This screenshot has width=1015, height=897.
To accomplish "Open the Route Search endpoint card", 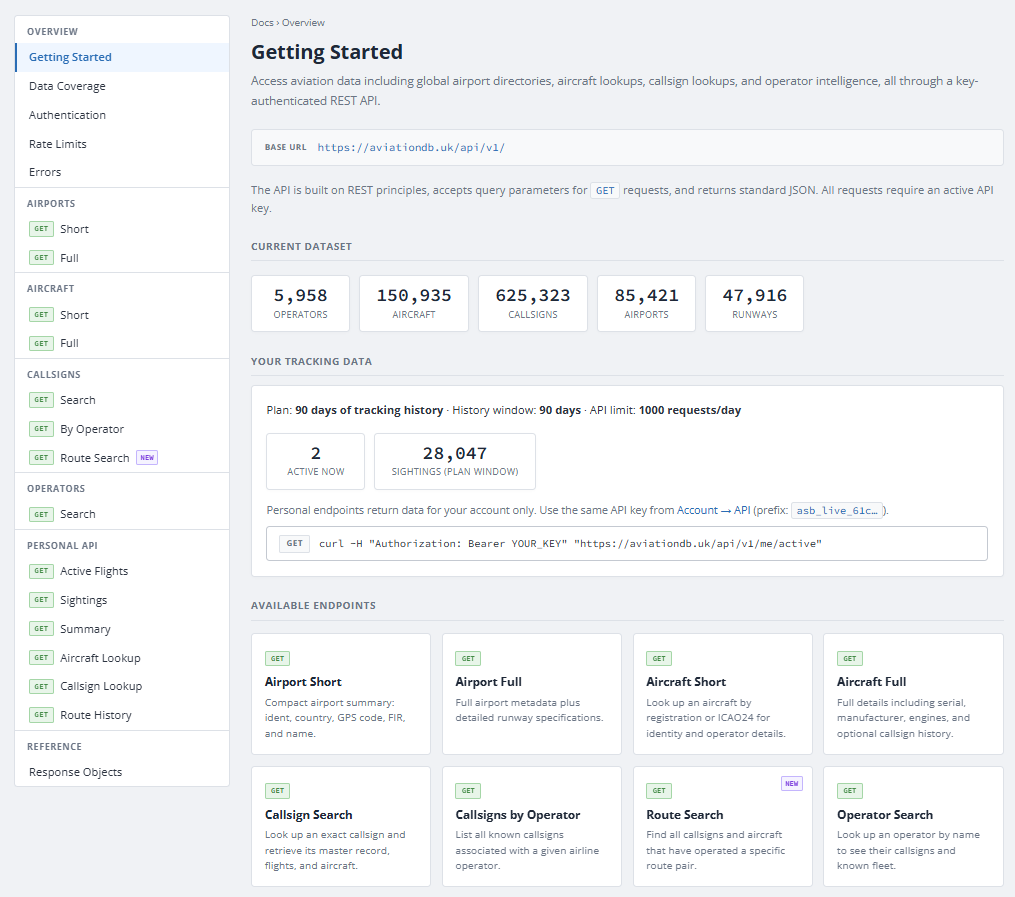I will pyautogui.click(x=722, y=826).
